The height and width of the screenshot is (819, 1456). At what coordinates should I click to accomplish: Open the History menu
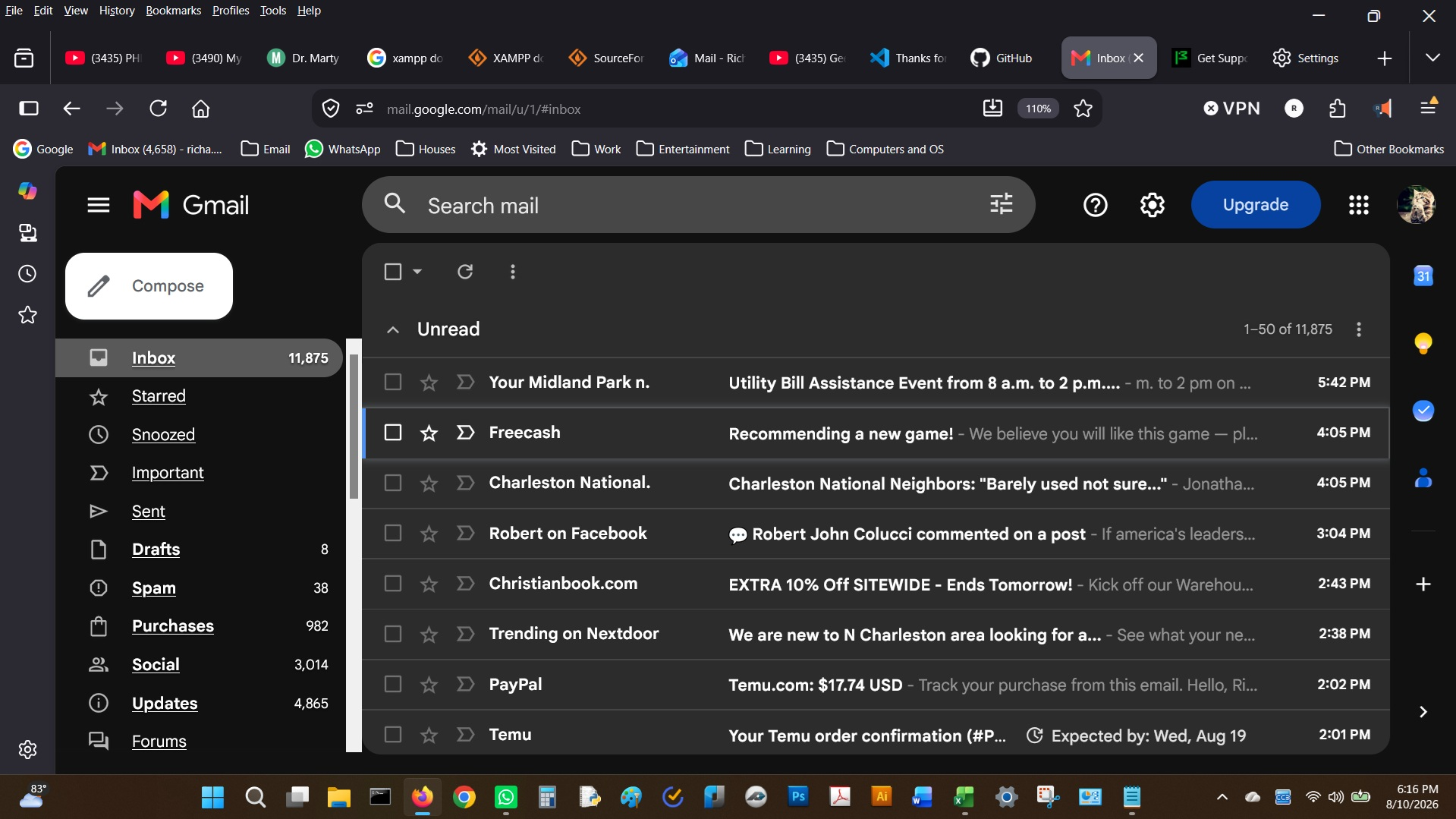pyautogui.click(x=116, y=11)
